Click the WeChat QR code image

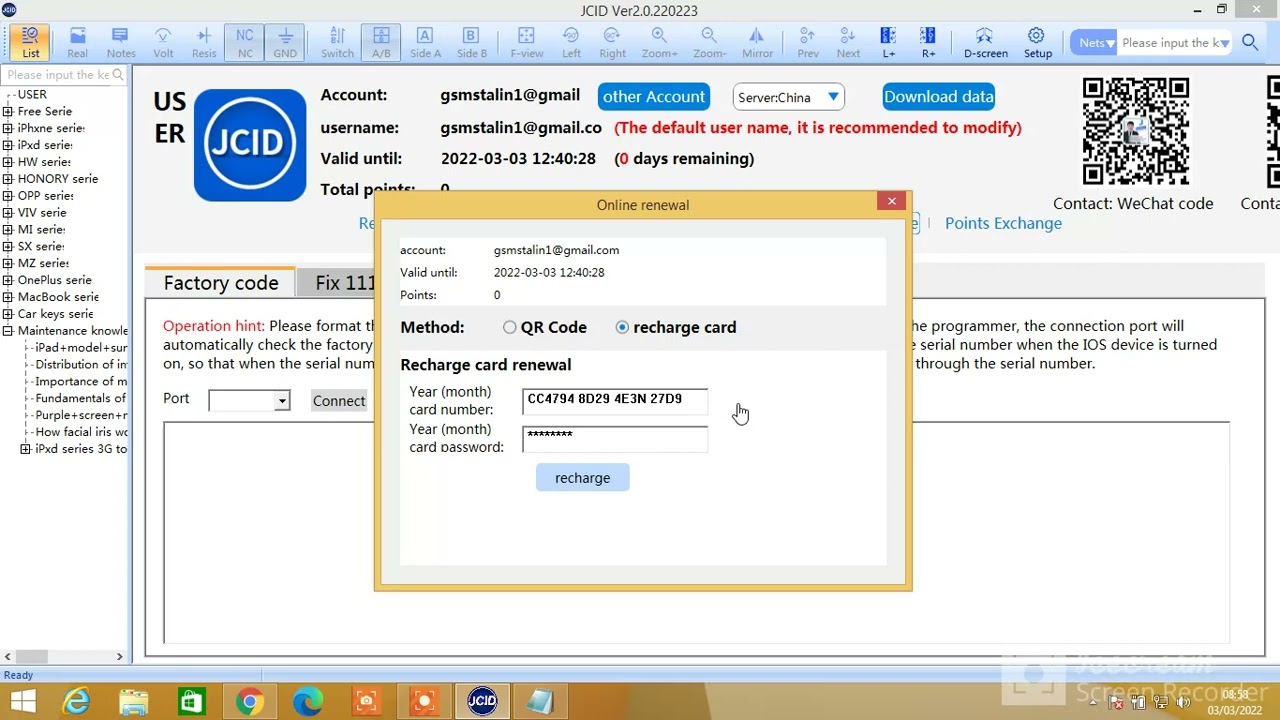[1136, 132]
